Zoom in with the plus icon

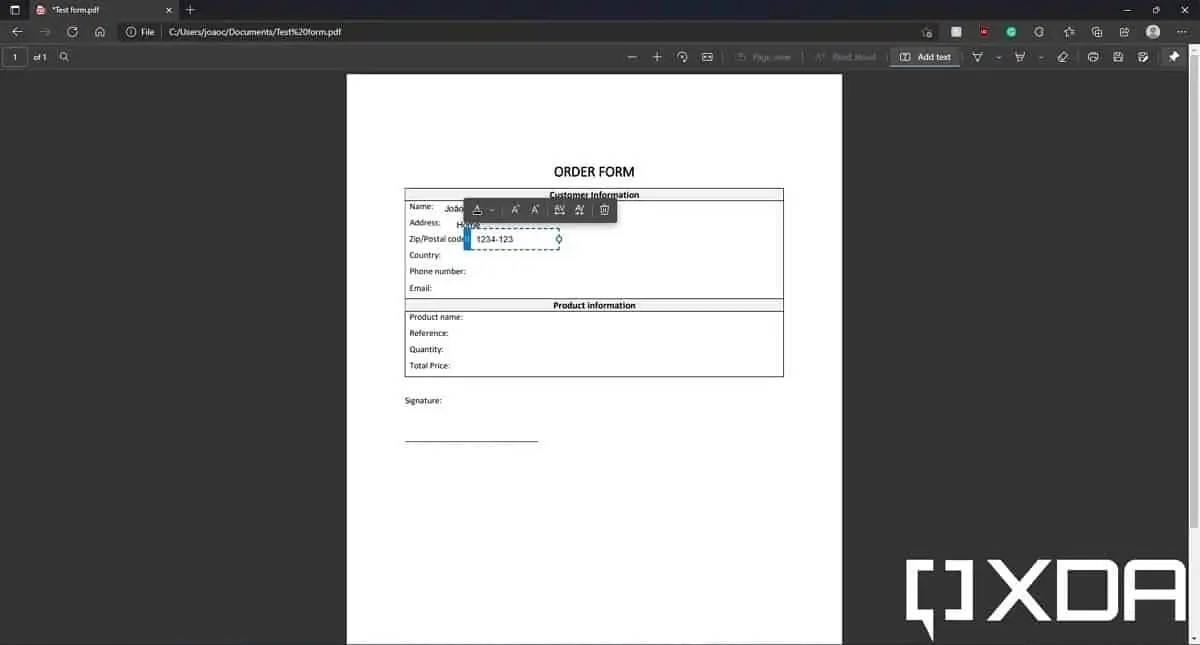(x=657, y=57)
